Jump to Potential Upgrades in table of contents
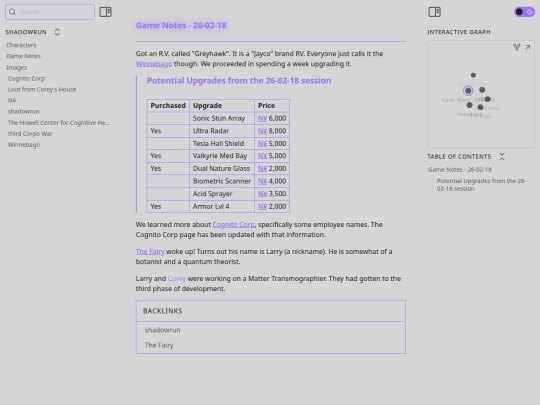The width and height of the screenshot is (540, 405). [x=481, y=185]
